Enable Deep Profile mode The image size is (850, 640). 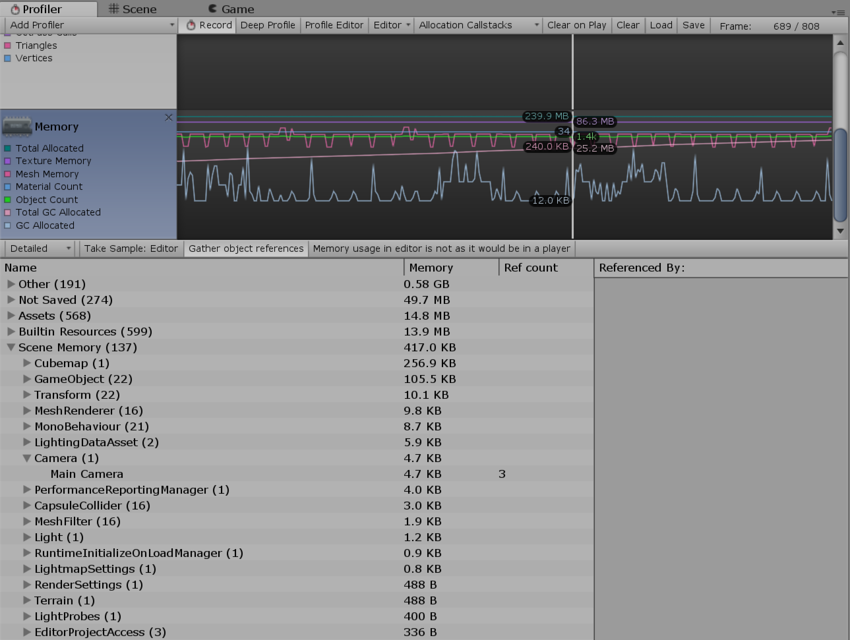click(x=267, y=25)
